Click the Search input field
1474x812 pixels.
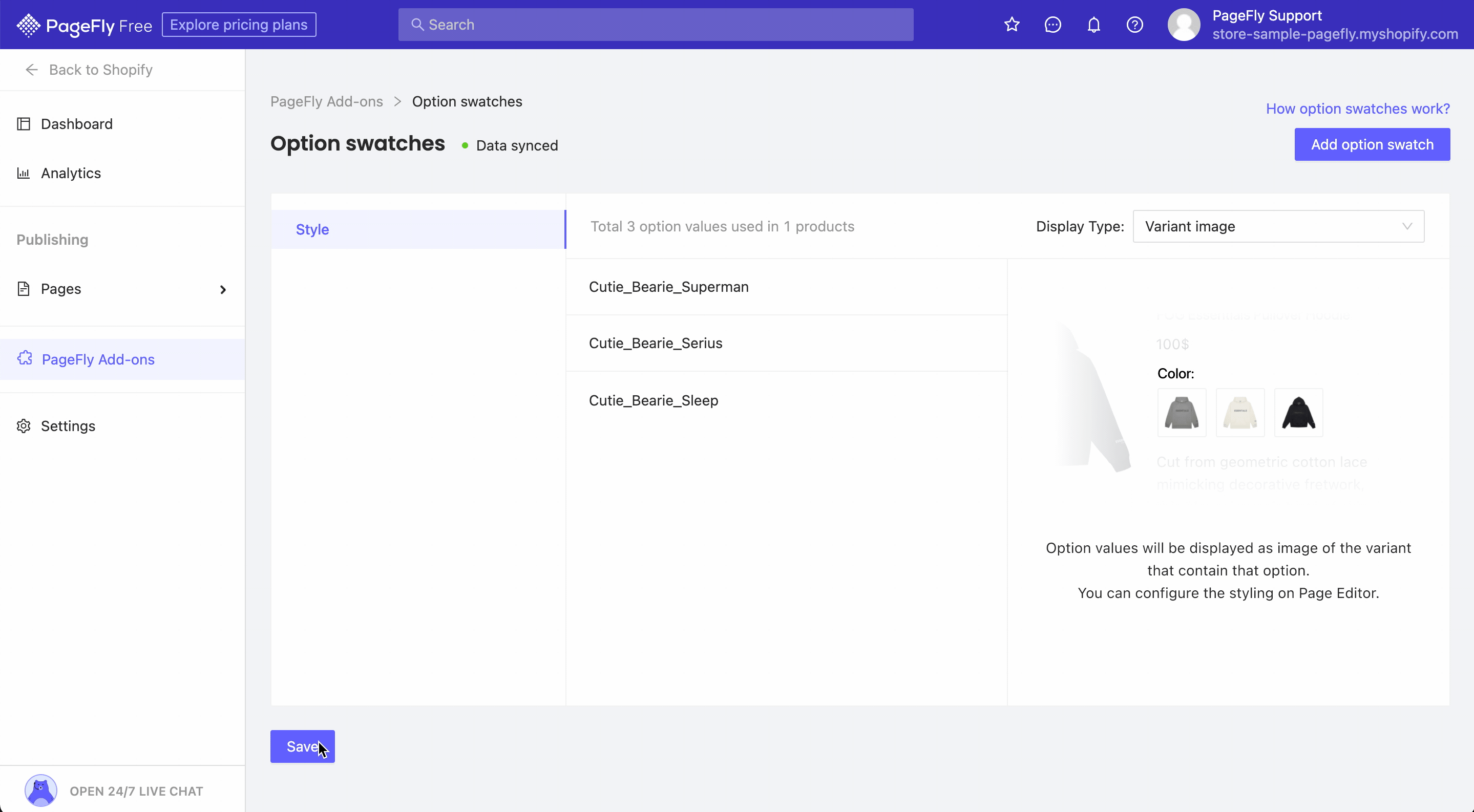click(656, 25)
